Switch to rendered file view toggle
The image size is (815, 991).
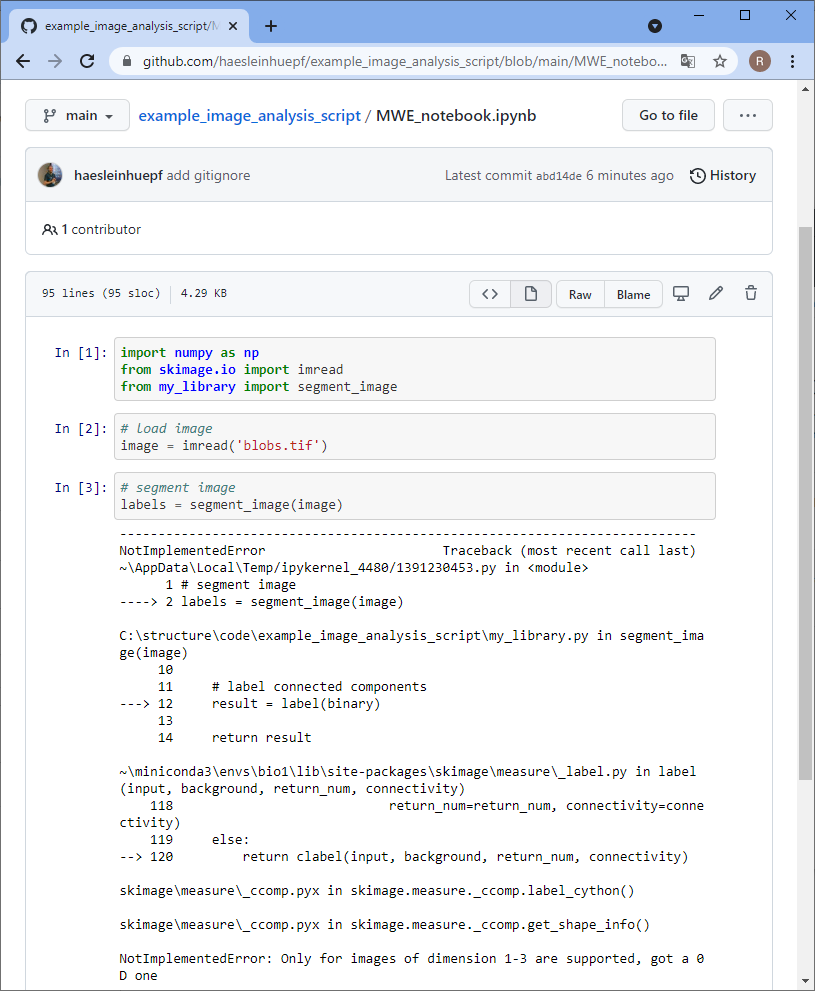(x=531, y=294)
